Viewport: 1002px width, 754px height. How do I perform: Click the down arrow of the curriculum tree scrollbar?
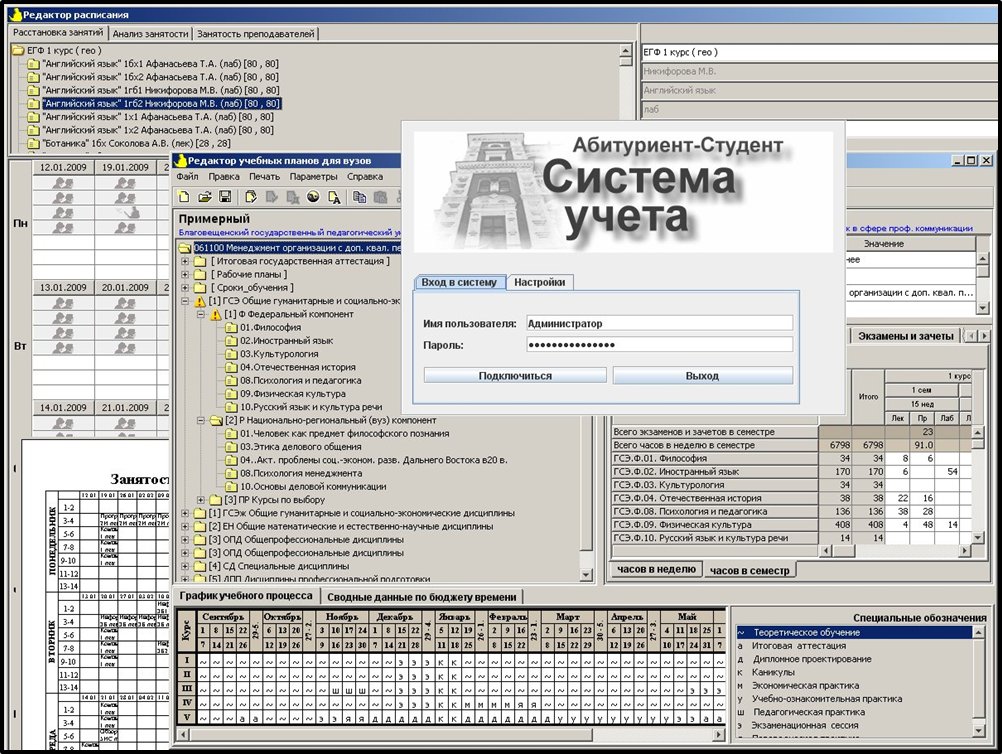click(x=585, y=575)
